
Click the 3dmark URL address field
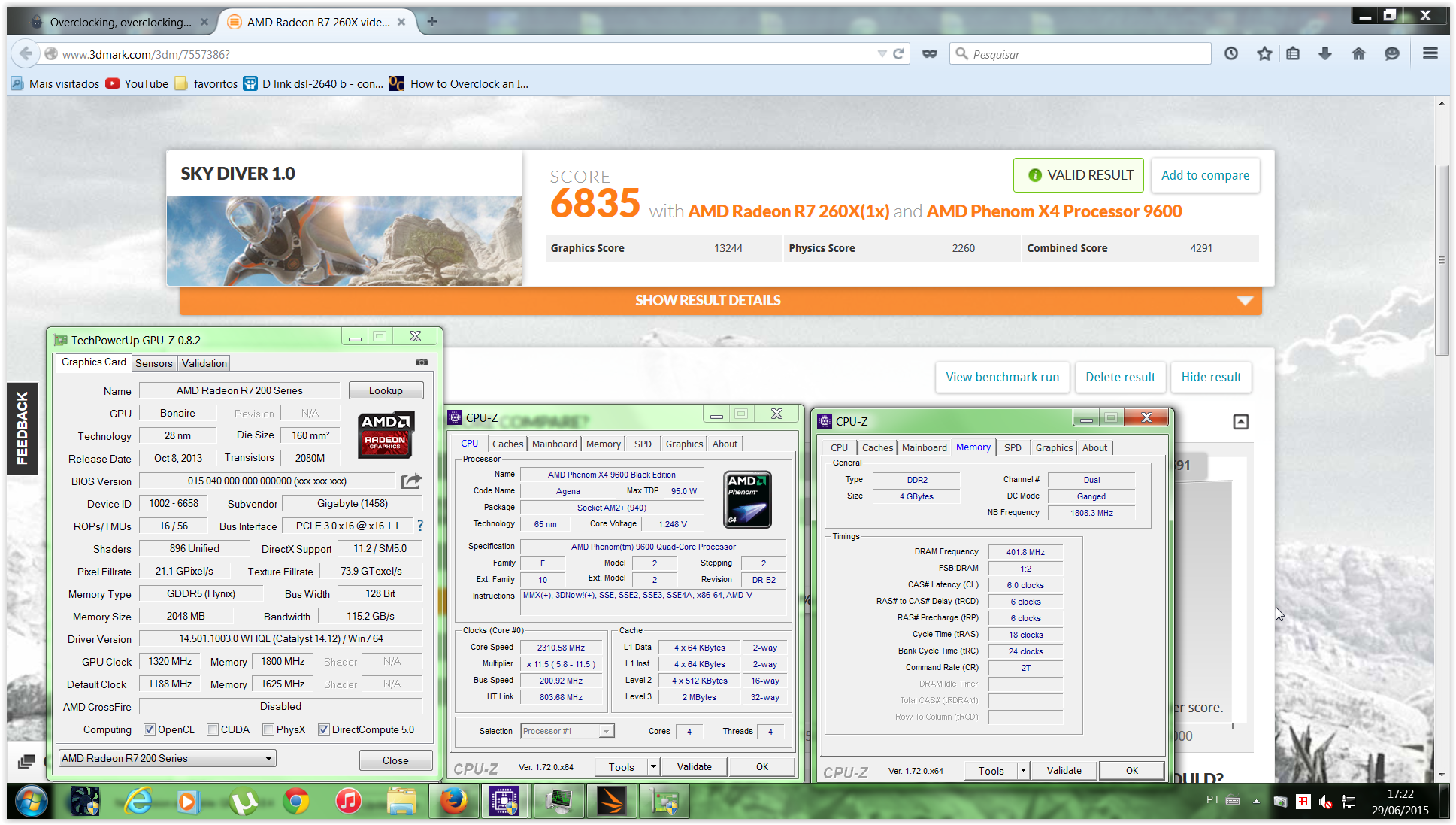(466, 53)
